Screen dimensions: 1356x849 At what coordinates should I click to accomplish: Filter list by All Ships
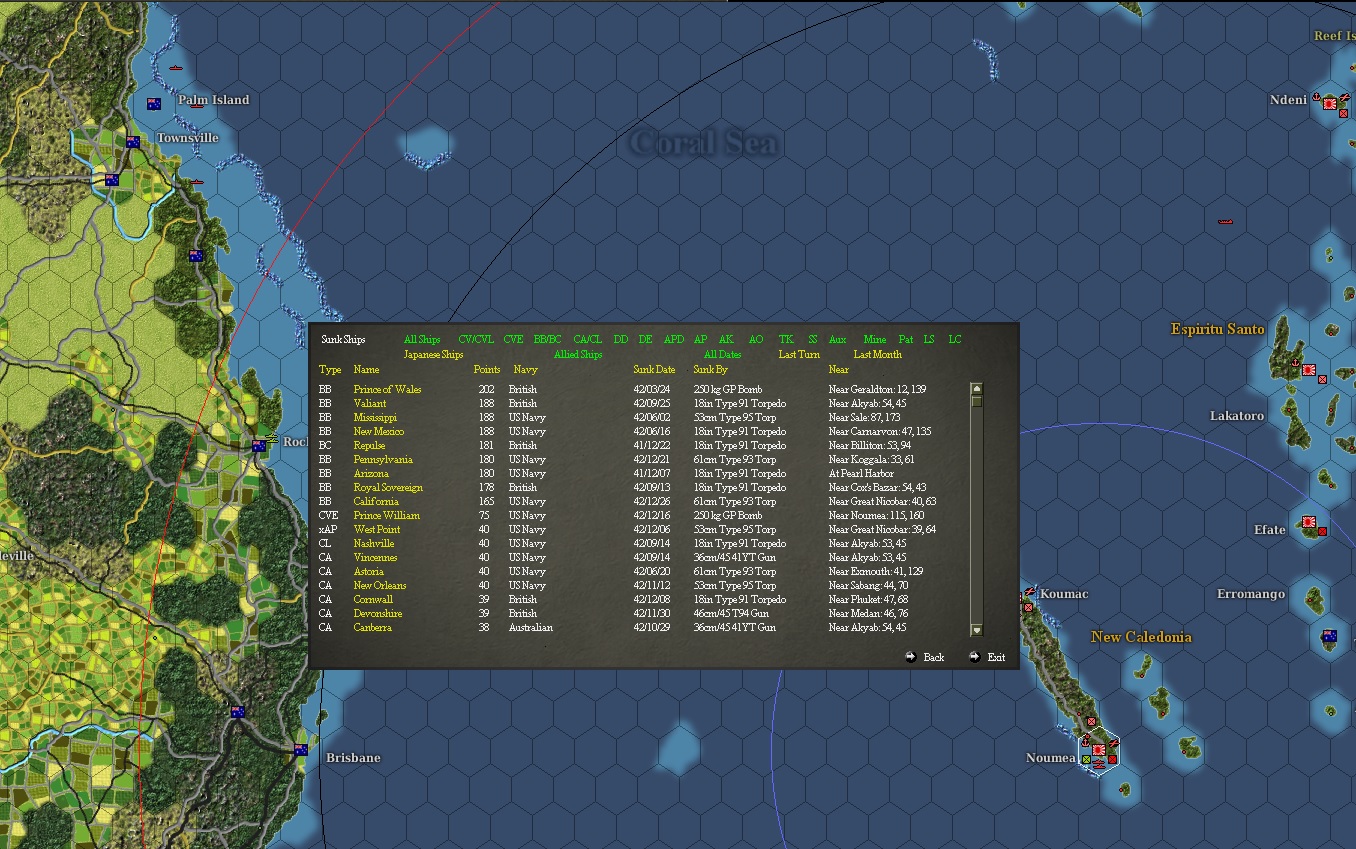coord(422,339)
